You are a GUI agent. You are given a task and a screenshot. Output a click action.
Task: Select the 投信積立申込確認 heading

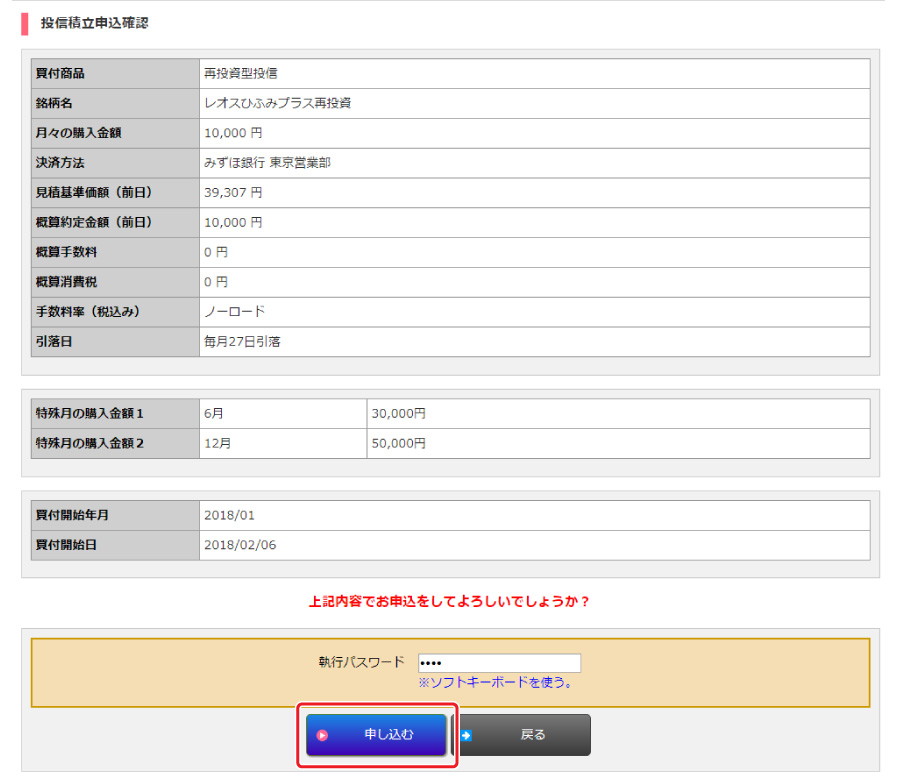click(95, 23)
